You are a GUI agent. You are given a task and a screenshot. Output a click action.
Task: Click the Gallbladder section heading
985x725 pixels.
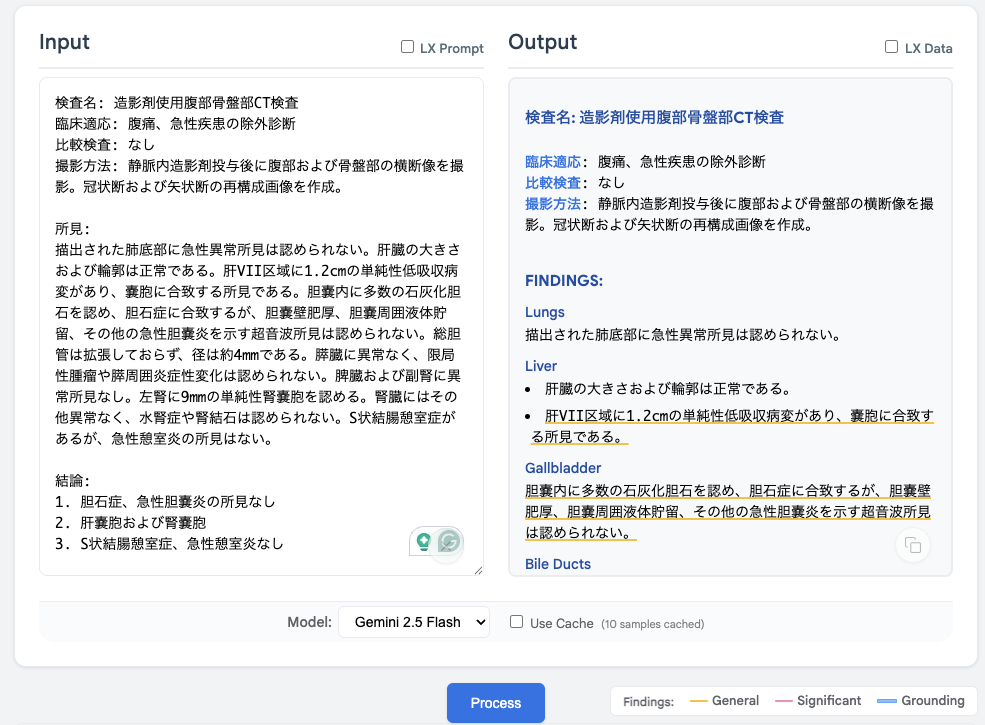coord(563,468)
